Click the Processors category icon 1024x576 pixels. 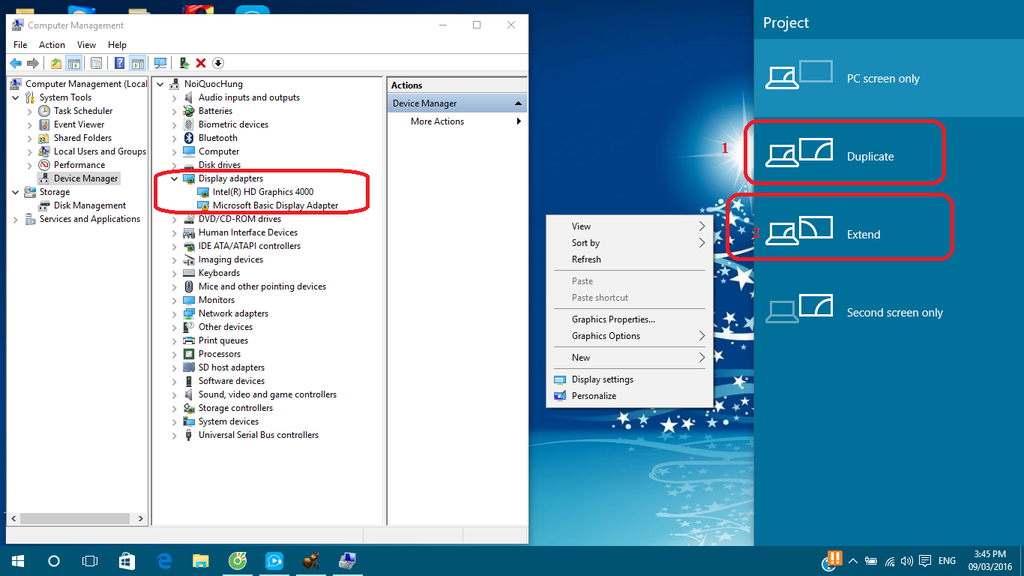pos(189,354)
